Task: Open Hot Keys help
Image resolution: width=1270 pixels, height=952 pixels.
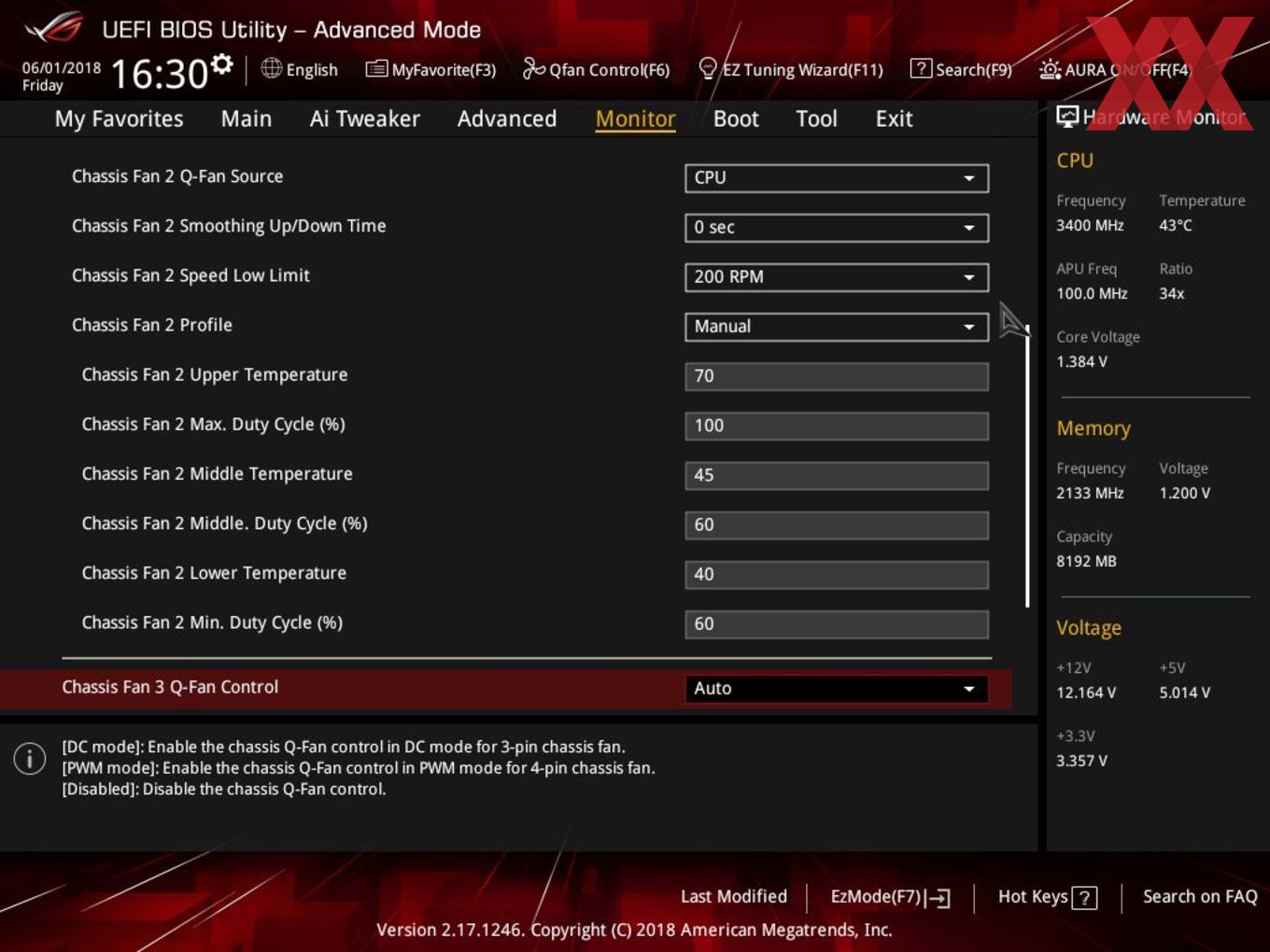Action: 1047,897
